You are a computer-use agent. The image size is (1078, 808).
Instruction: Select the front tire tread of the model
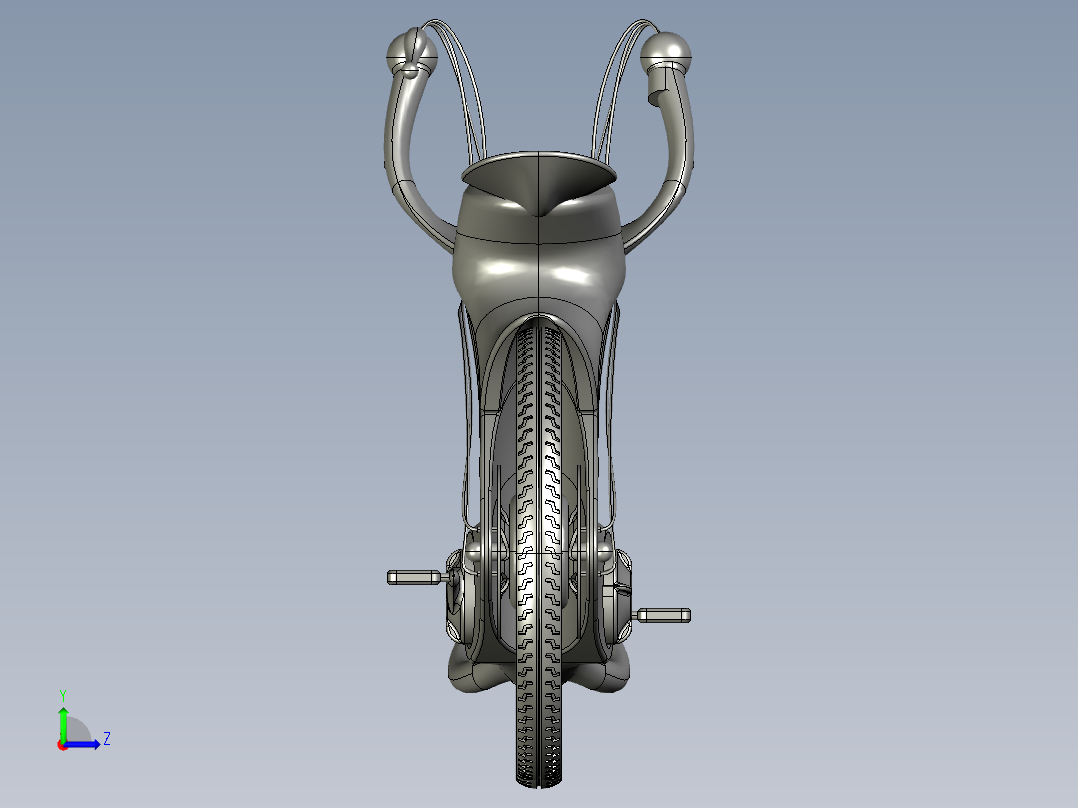[x=538, y=554]
